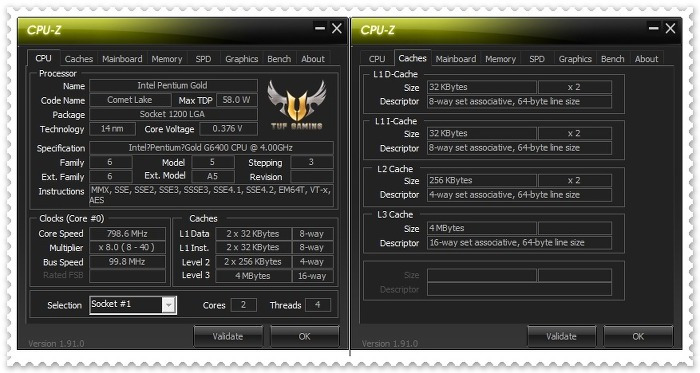Click Level 3 4 MBytes value
700x373 pixels.
(253, 276)
